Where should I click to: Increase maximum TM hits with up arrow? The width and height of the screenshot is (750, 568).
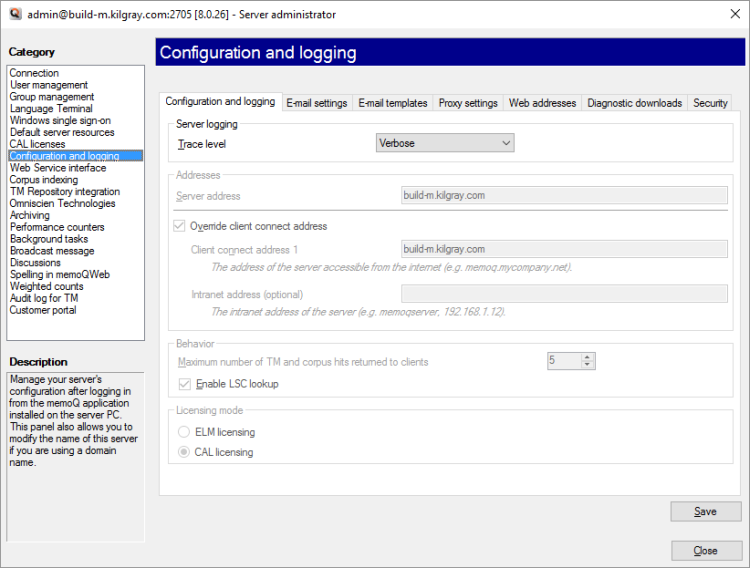587,357
